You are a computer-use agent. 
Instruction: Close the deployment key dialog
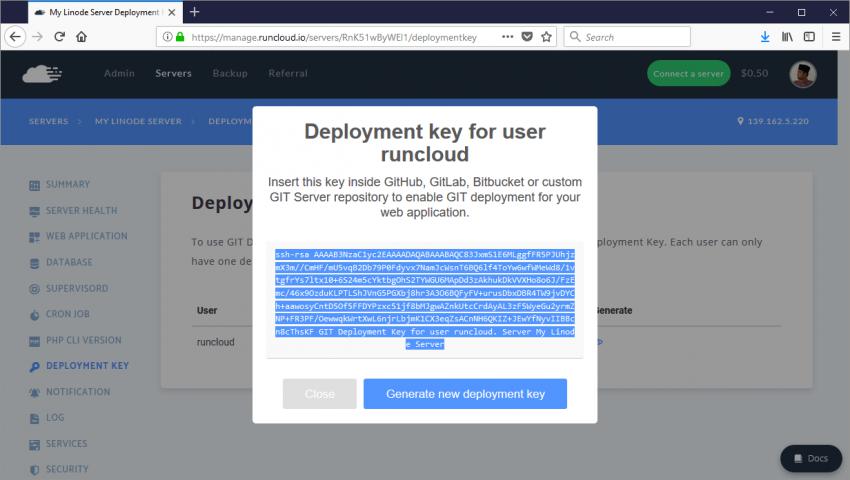319,394
